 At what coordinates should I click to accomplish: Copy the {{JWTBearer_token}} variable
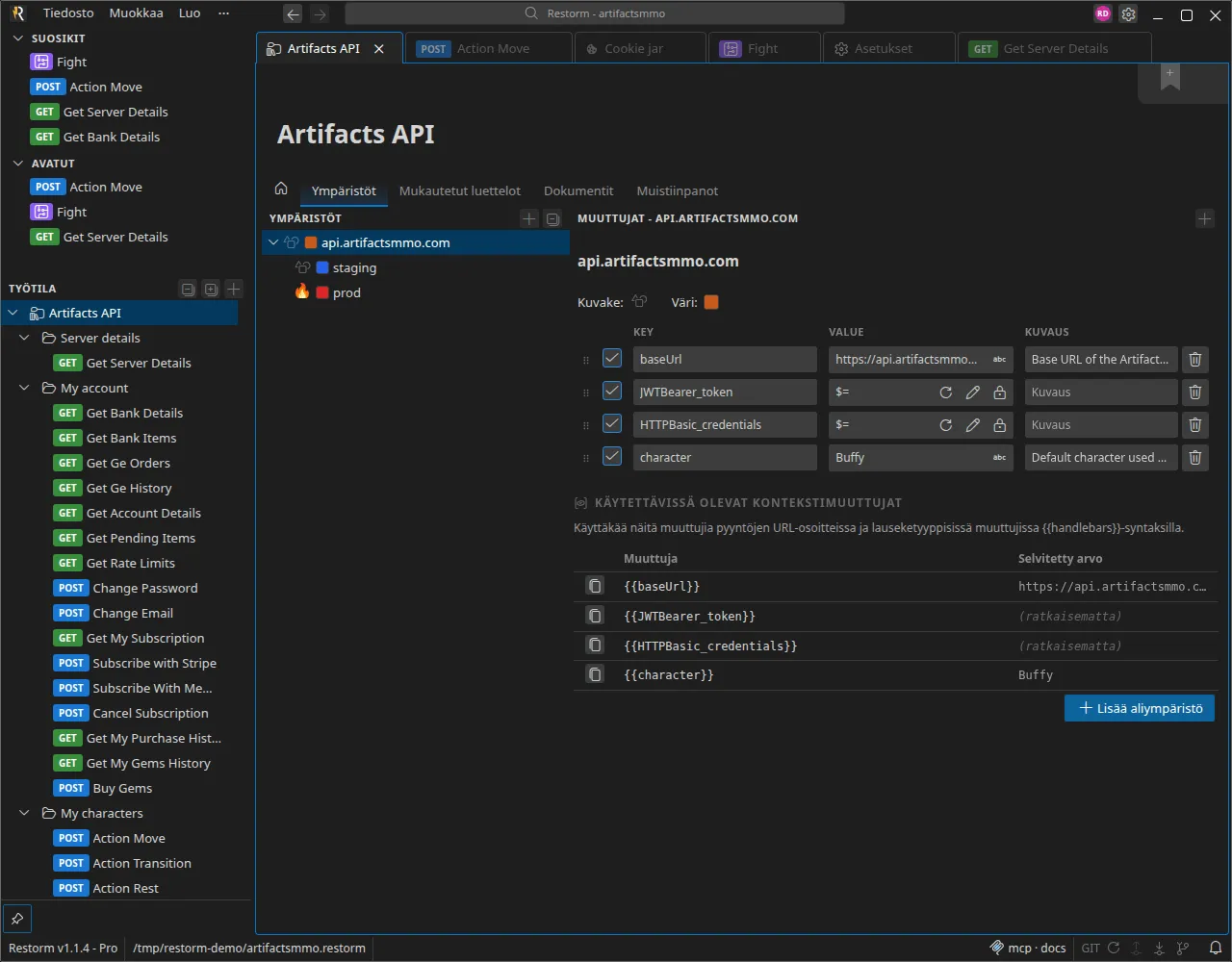point(596,616)
